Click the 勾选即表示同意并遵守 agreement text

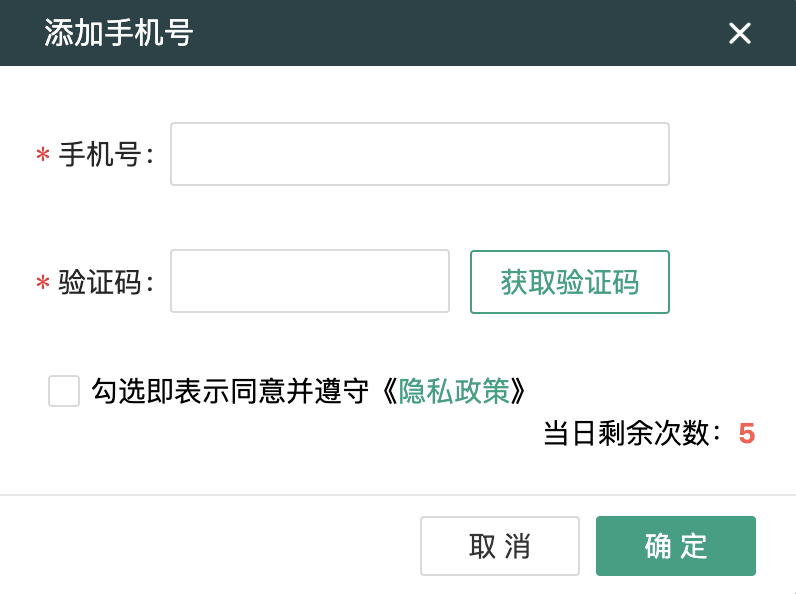click(235, 391)
